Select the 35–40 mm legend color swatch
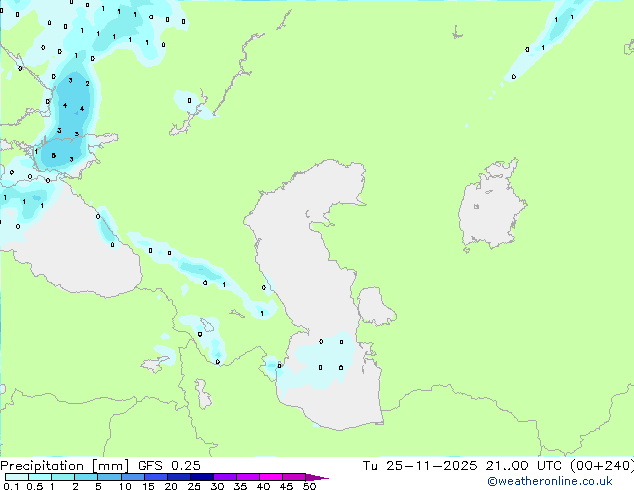 pos(247,477)
